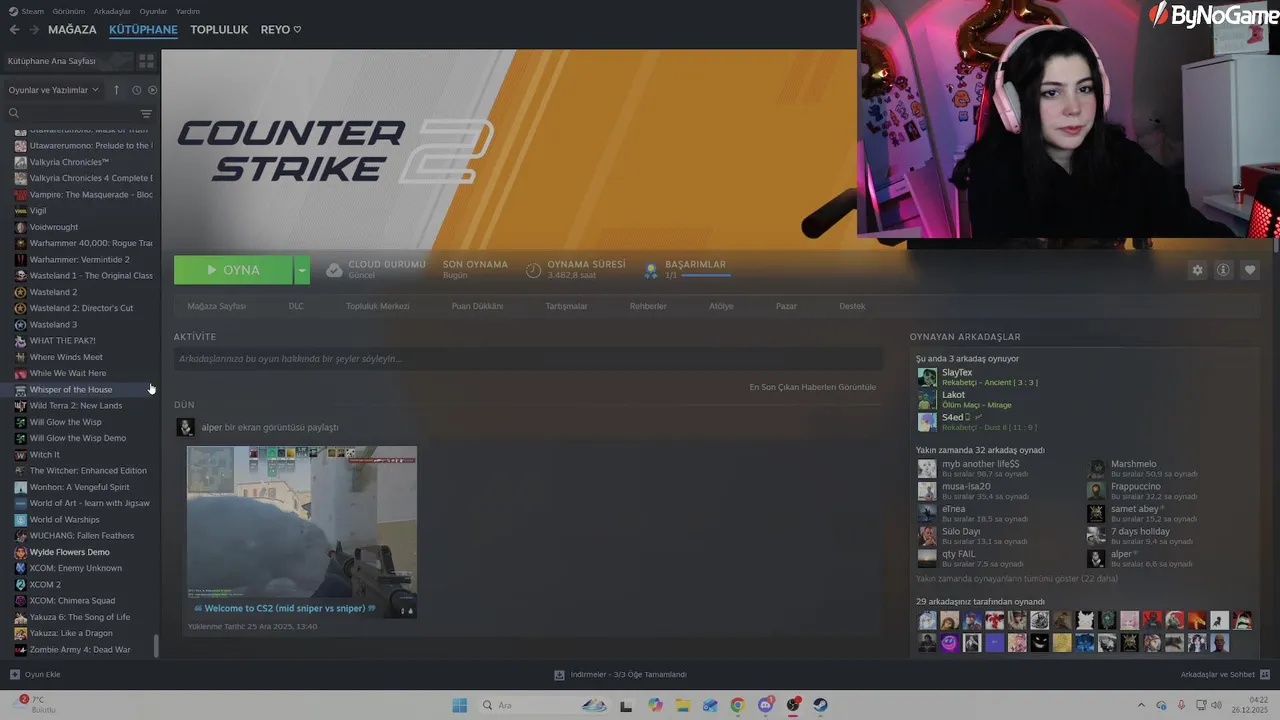Image resolution: width=1280 pixels, height=720 pixels.
Task: Open alper avatar in activity feed
Action: 186,427
